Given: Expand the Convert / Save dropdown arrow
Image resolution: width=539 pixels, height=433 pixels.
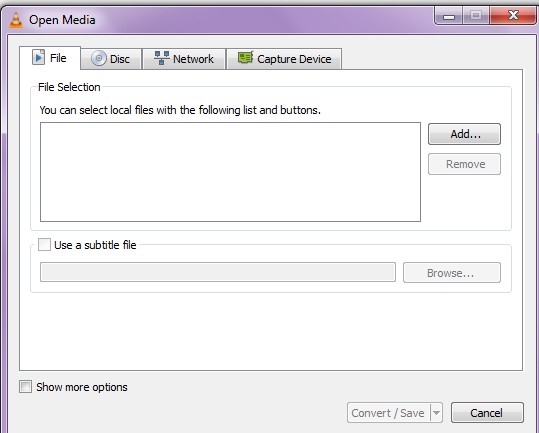Looking at the screenshot, I should 437,412.
